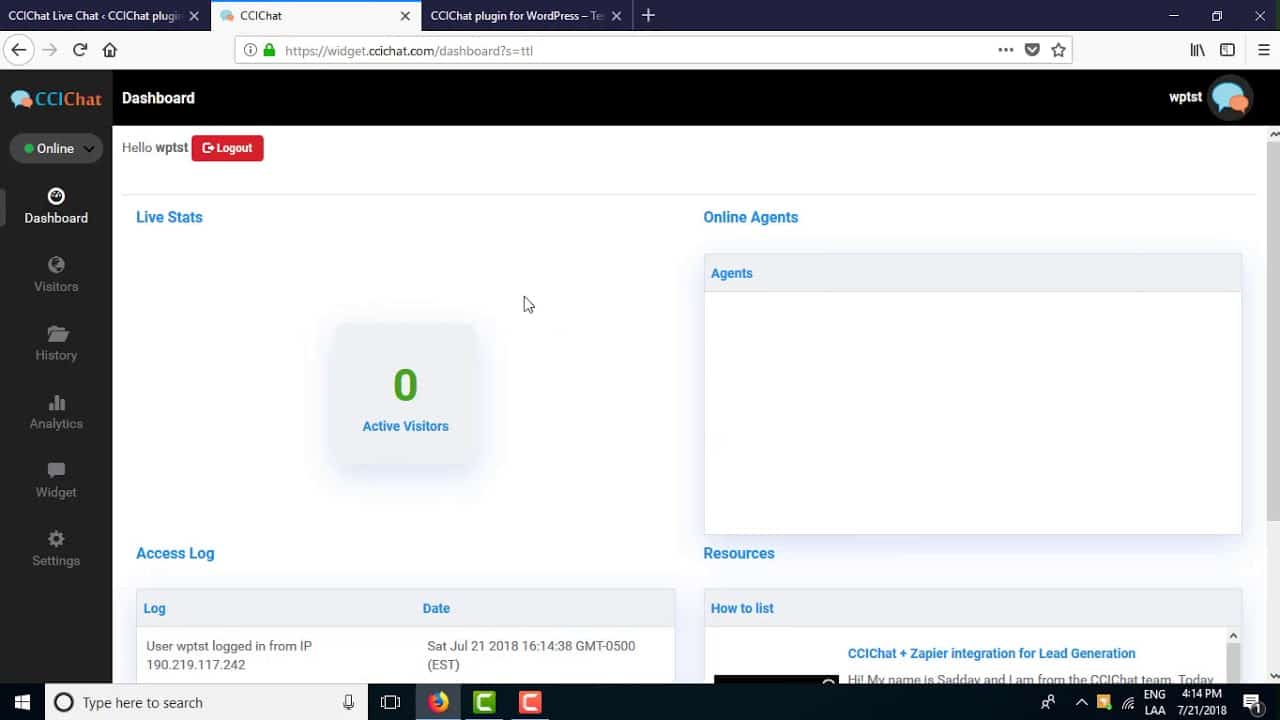Switch to the CCIChat Live Chat plugin tab
The width and height of the screenshot is (1280, 720).
point(94,15)
